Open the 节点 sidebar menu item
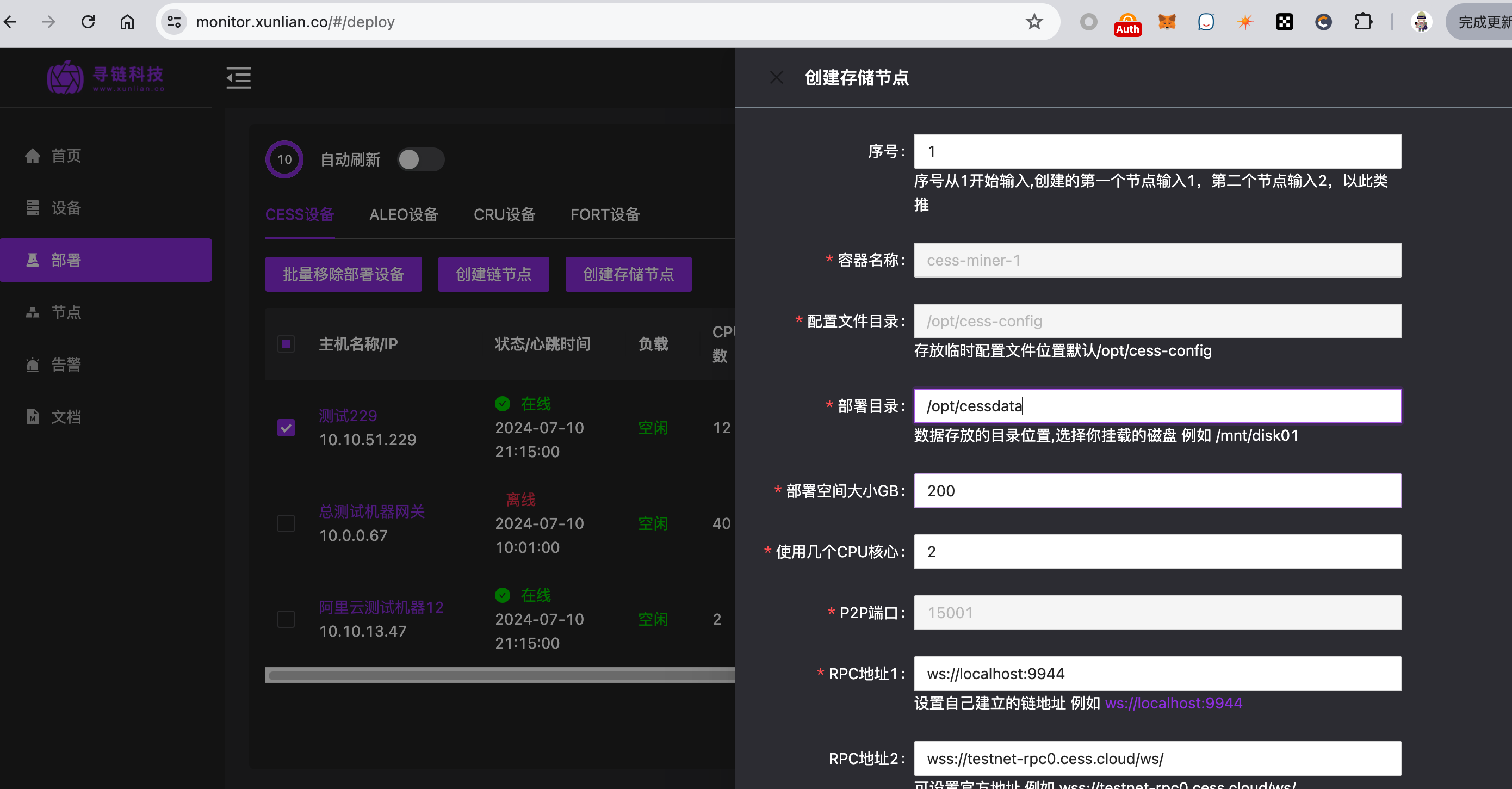 66,312
